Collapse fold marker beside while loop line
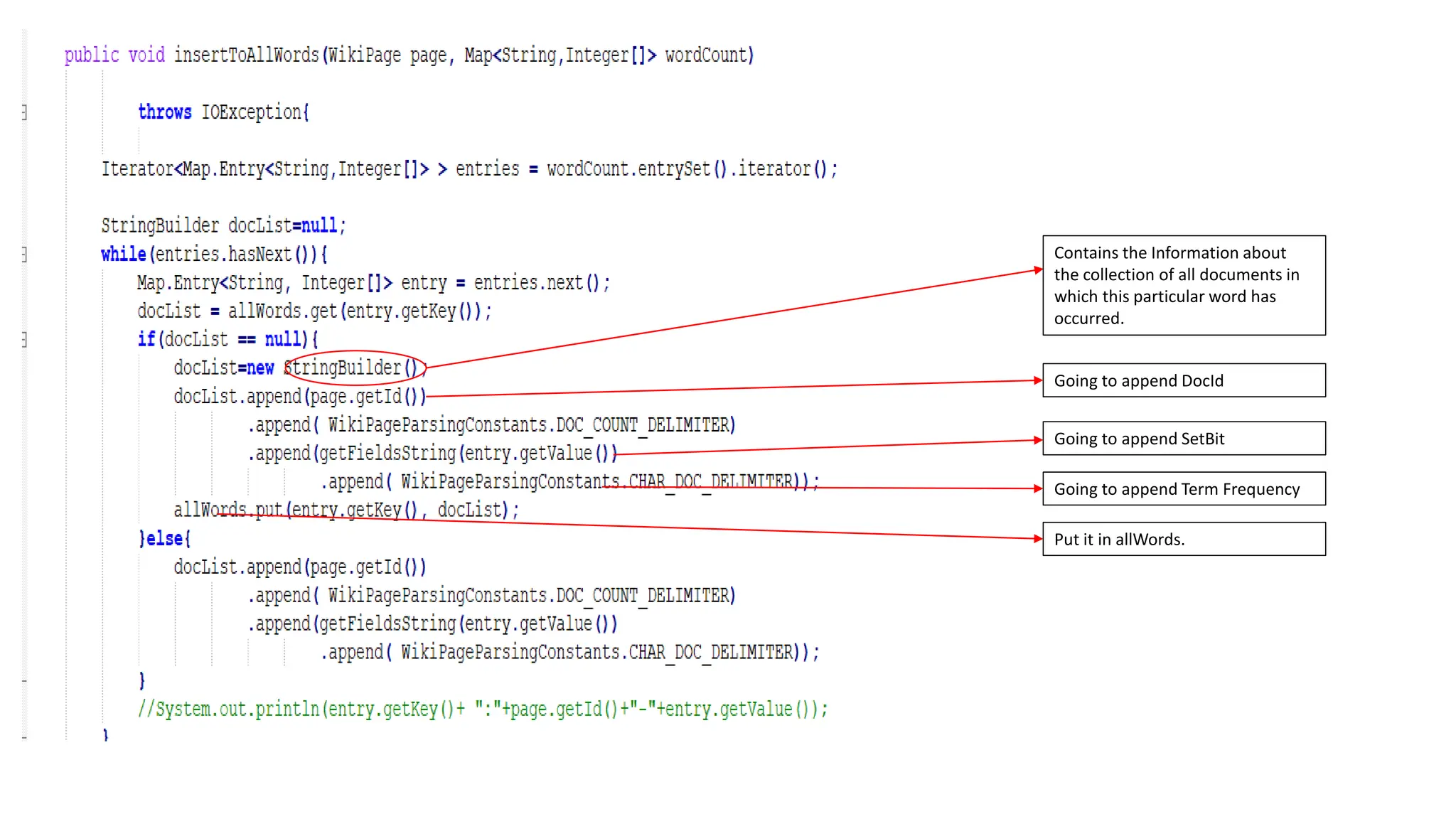The width and height of the screenshot is (1456, 819). 24,255
